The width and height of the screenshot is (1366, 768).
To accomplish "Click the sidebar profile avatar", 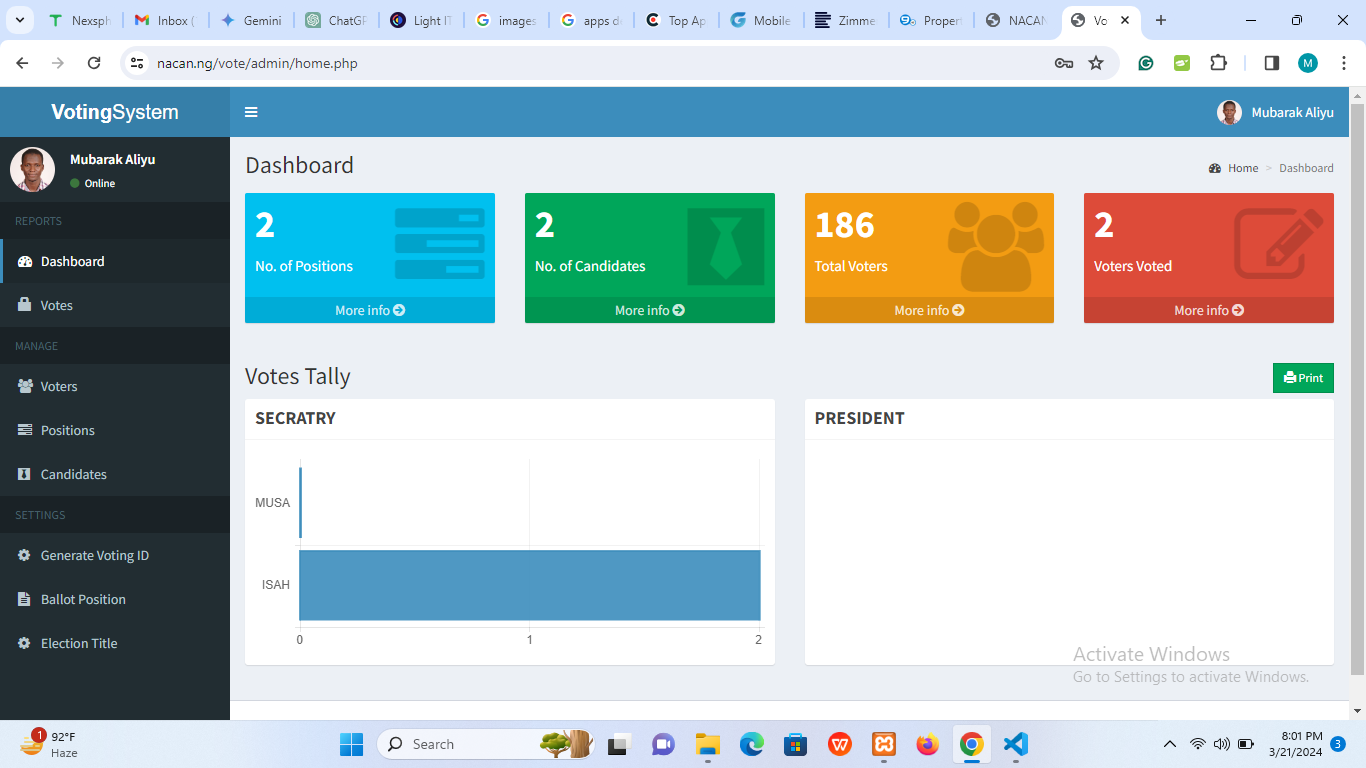I will tap(32, 169).
